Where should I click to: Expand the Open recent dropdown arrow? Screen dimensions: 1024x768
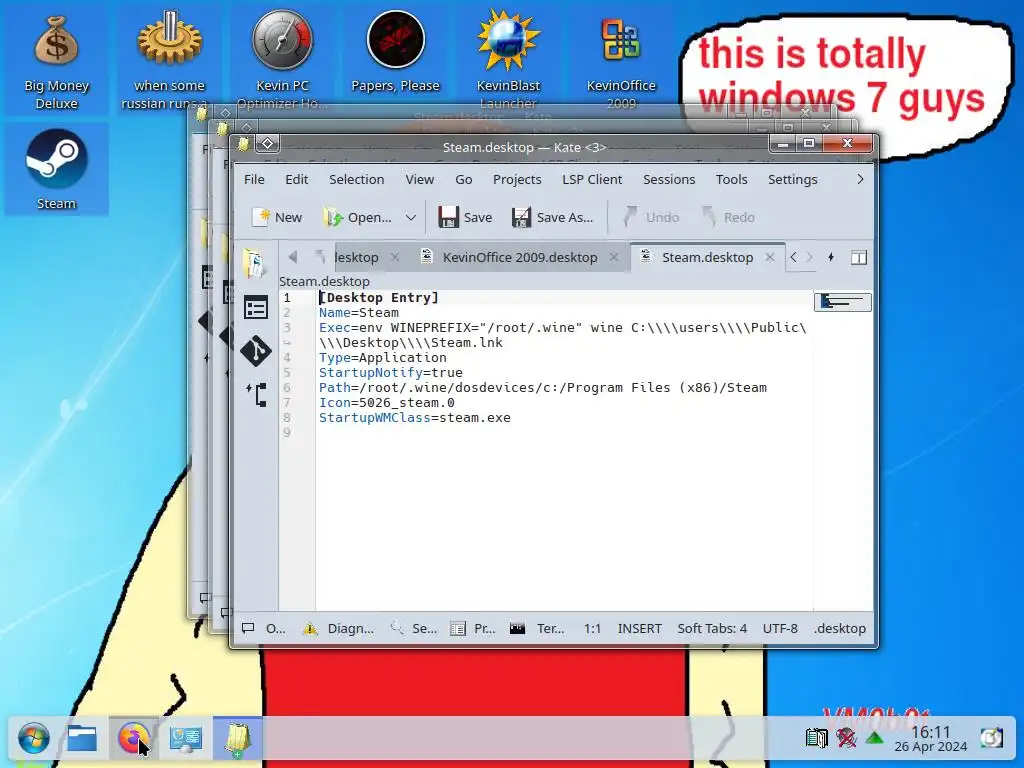coord(410,217)
